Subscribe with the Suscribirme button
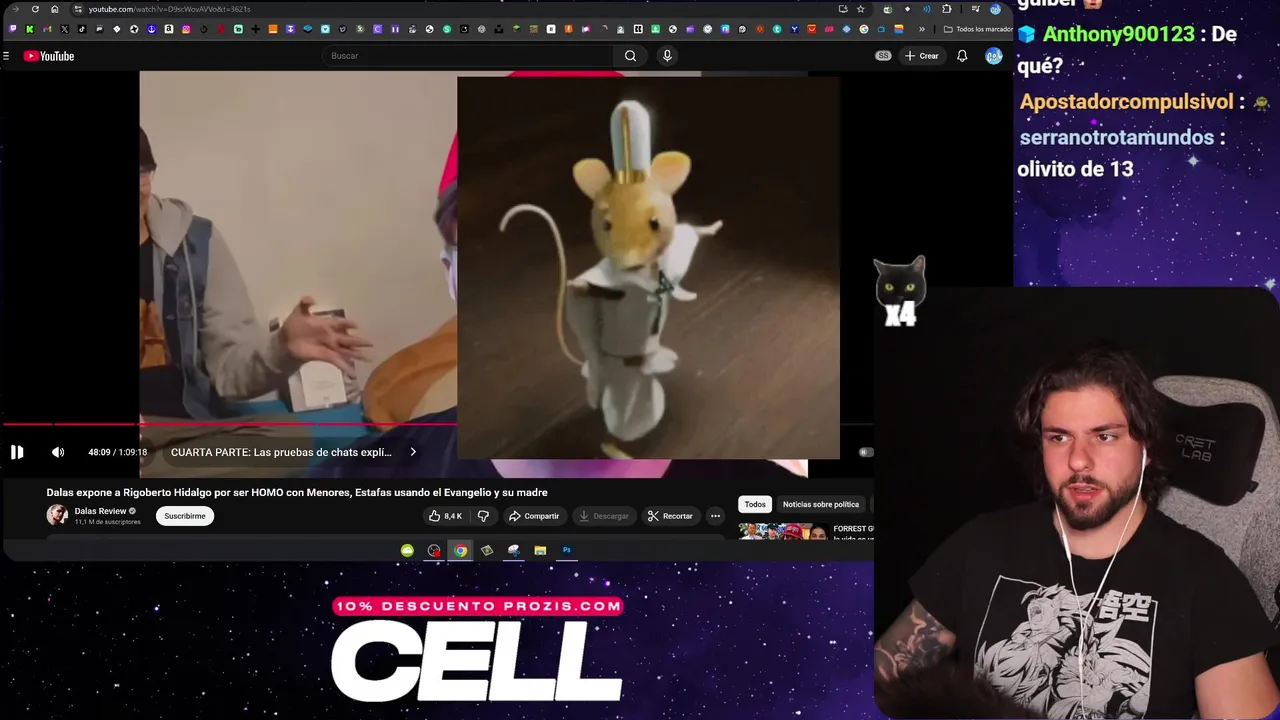1280x720 pixels. click(185, 516)
